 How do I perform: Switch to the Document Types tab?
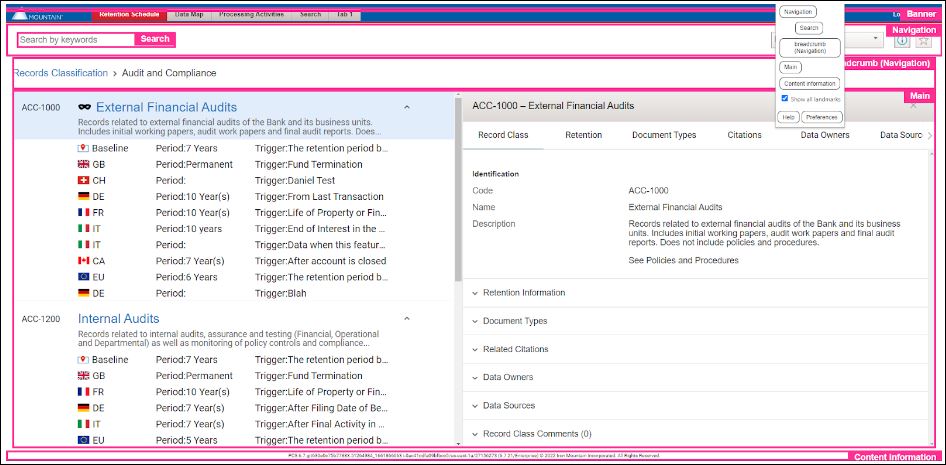664,135
